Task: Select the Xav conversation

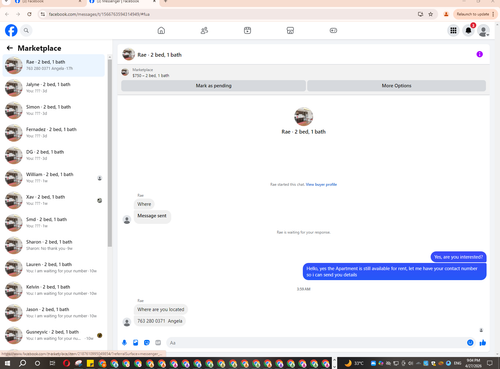Action: pos(54,200)
